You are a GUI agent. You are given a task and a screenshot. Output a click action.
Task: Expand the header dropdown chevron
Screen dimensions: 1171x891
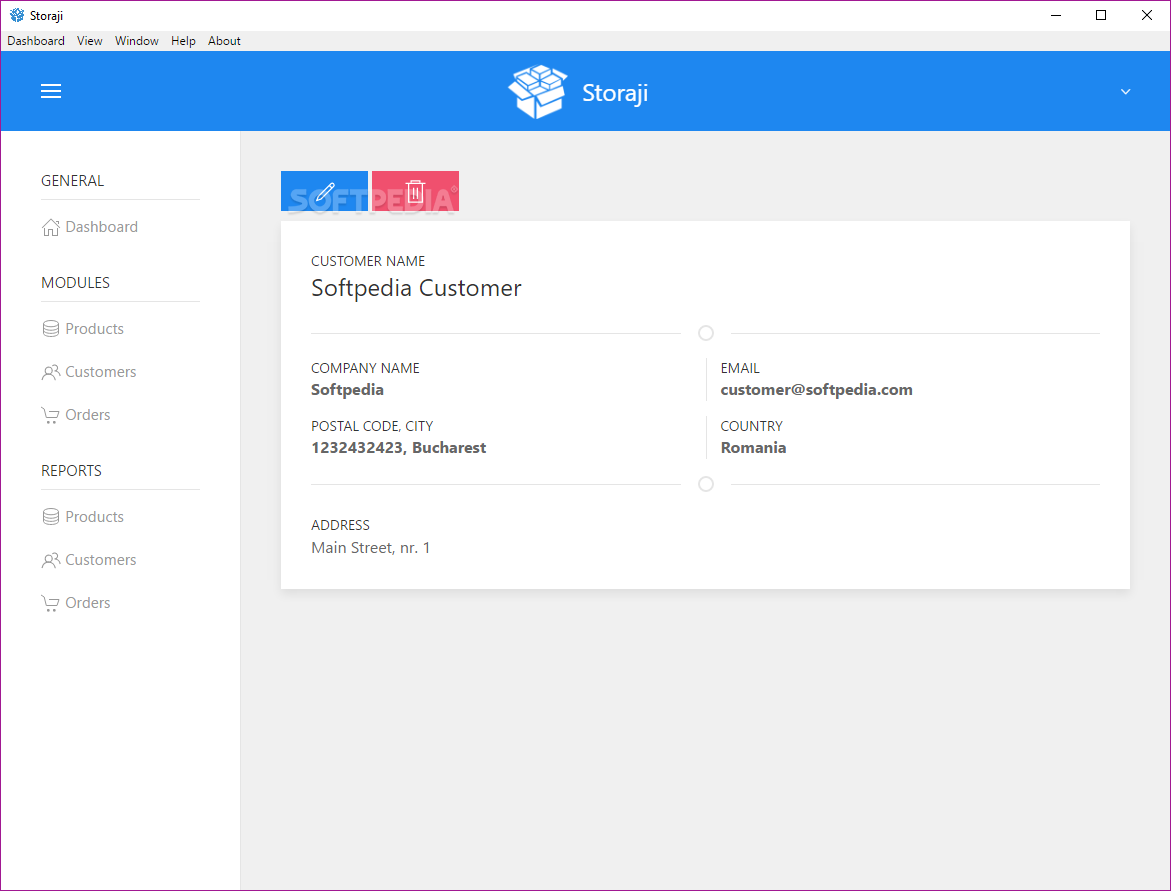(1125, 92)
